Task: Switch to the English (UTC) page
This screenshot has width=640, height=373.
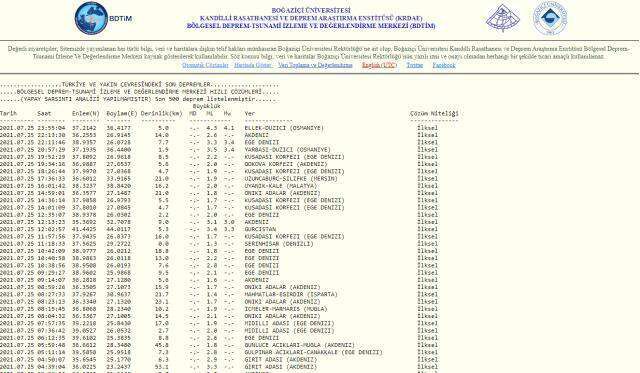Action: coord(379,65)
